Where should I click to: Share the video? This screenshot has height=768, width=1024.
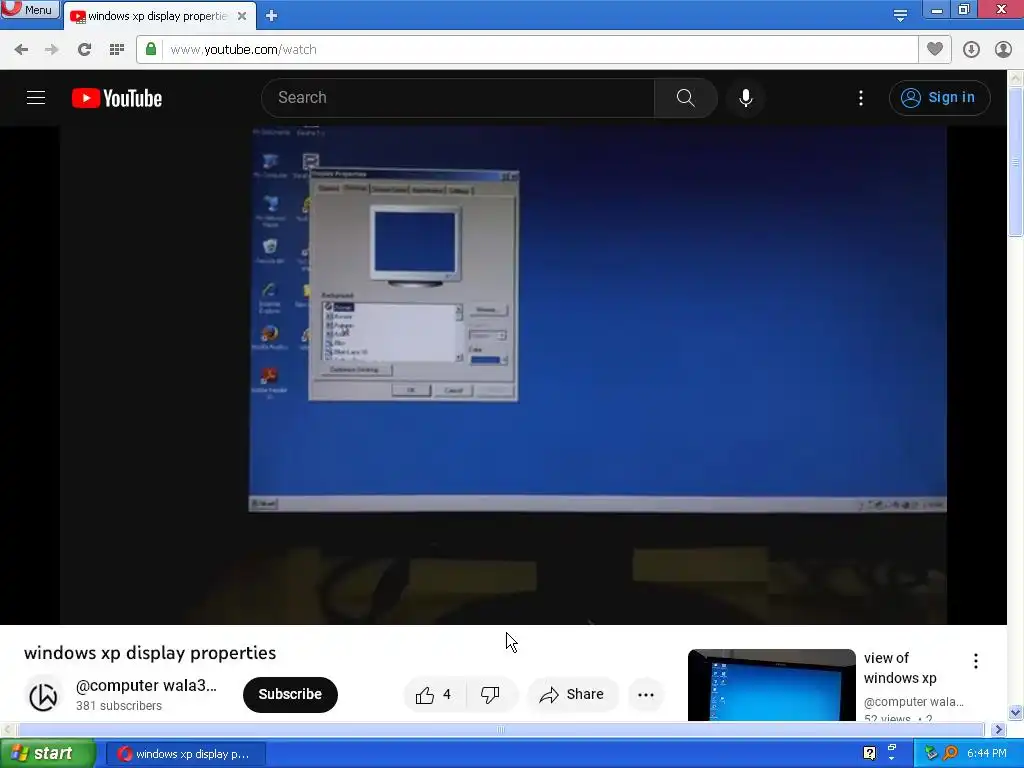pyautogui.click(x=571, y=695)
